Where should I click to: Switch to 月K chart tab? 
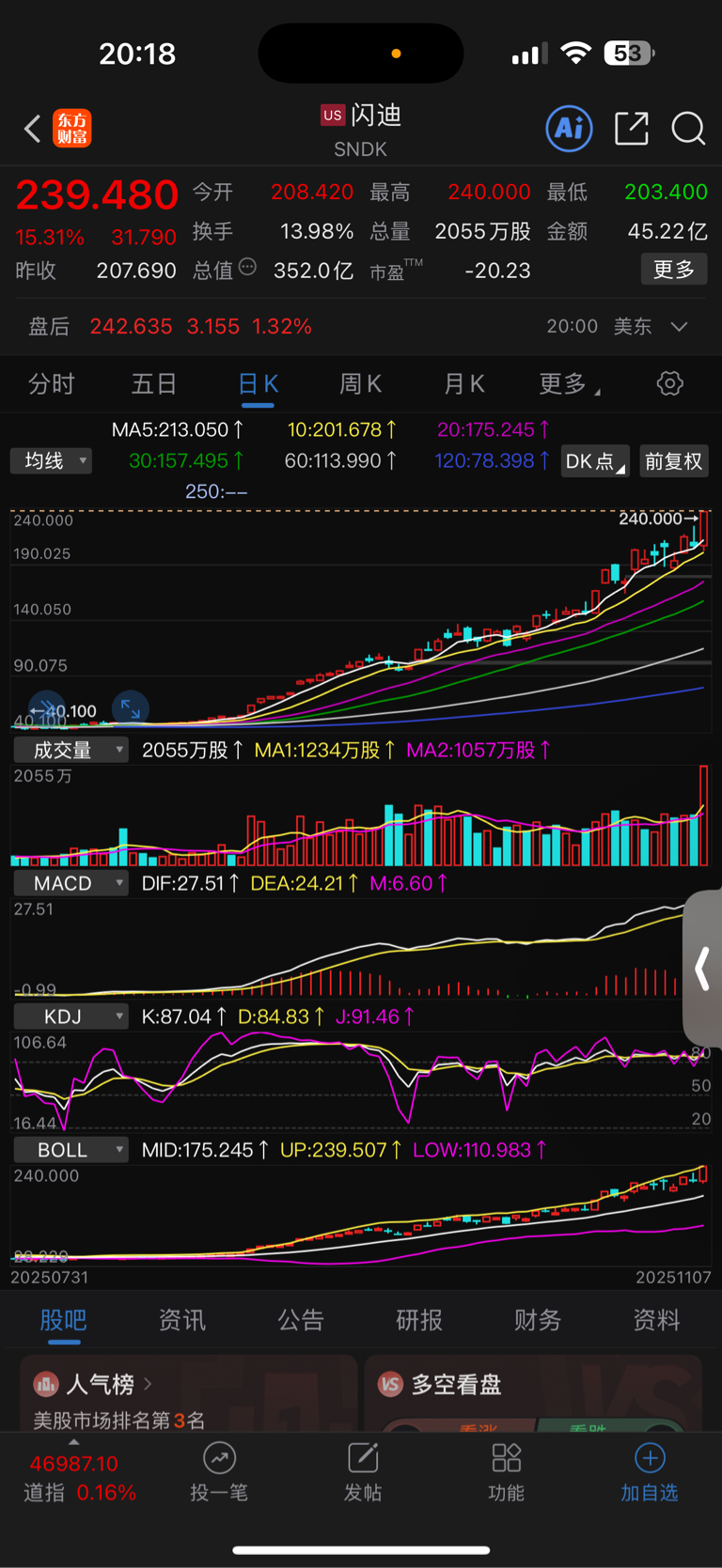coord(463,383)
